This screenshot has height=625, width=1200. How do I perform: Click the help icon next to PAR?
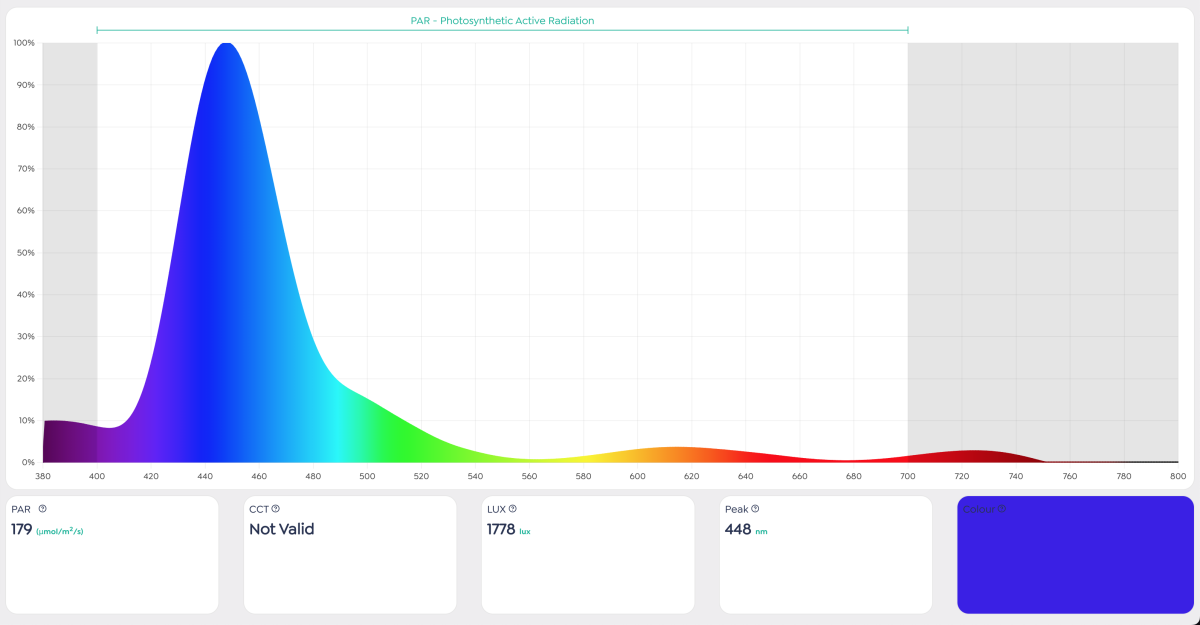[x=42, y=509]
